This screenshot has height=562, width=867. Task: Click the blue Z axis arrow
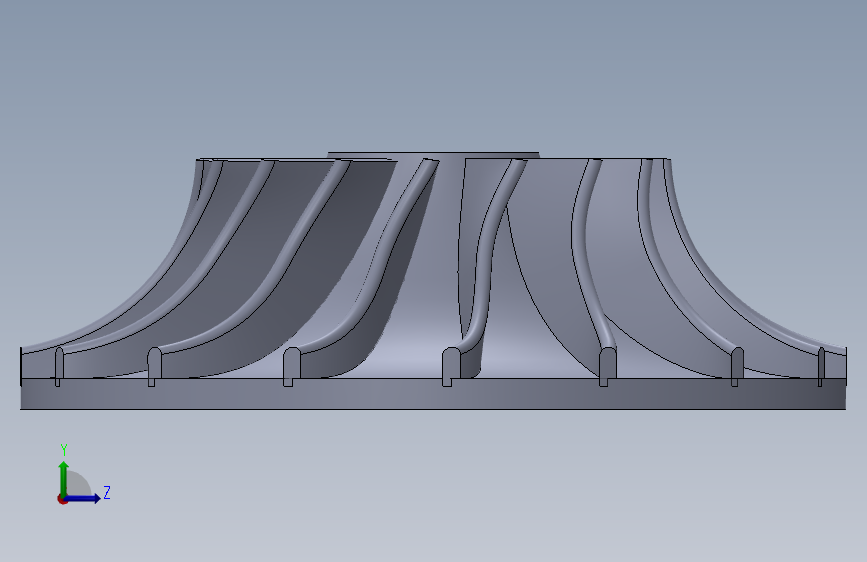(x=83, y=498)
